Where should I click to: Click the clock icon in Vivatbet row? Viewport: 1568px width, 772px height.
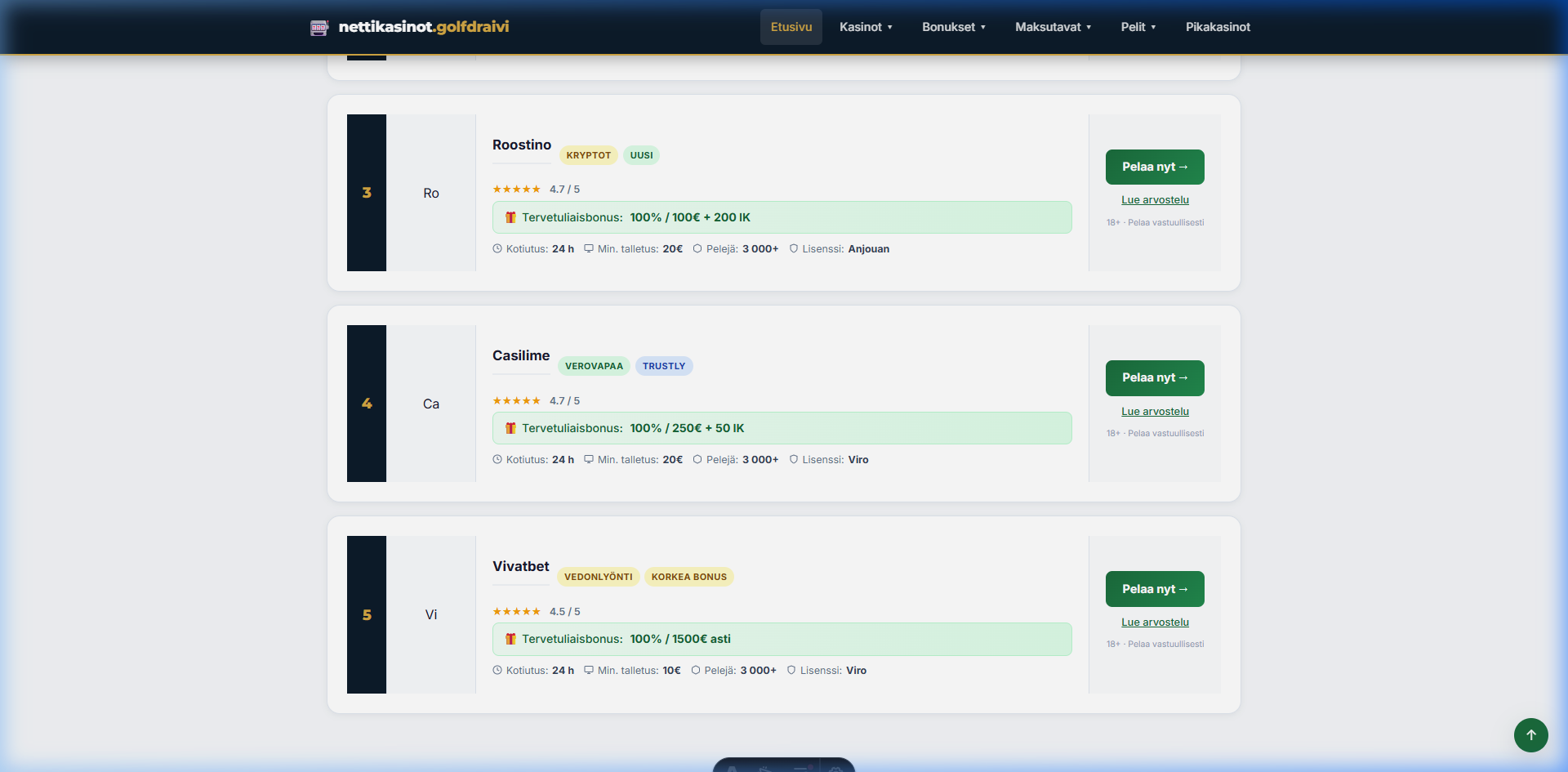497,670
